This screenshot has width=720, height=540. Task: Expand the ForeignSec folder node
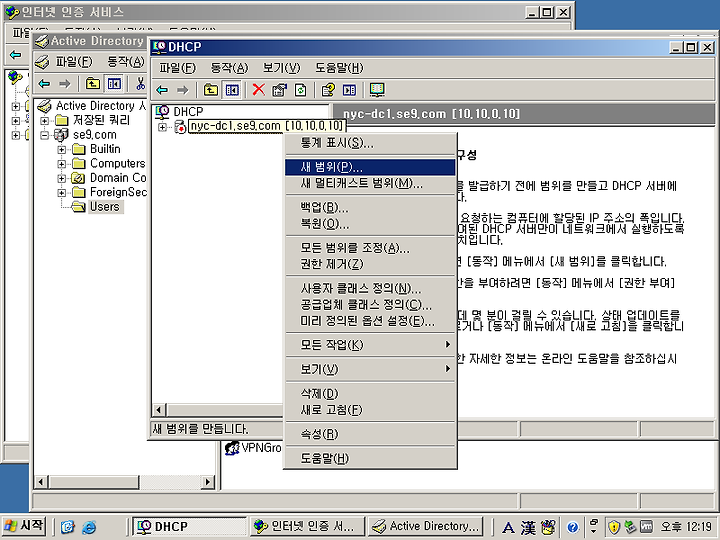tap(62, 193)
